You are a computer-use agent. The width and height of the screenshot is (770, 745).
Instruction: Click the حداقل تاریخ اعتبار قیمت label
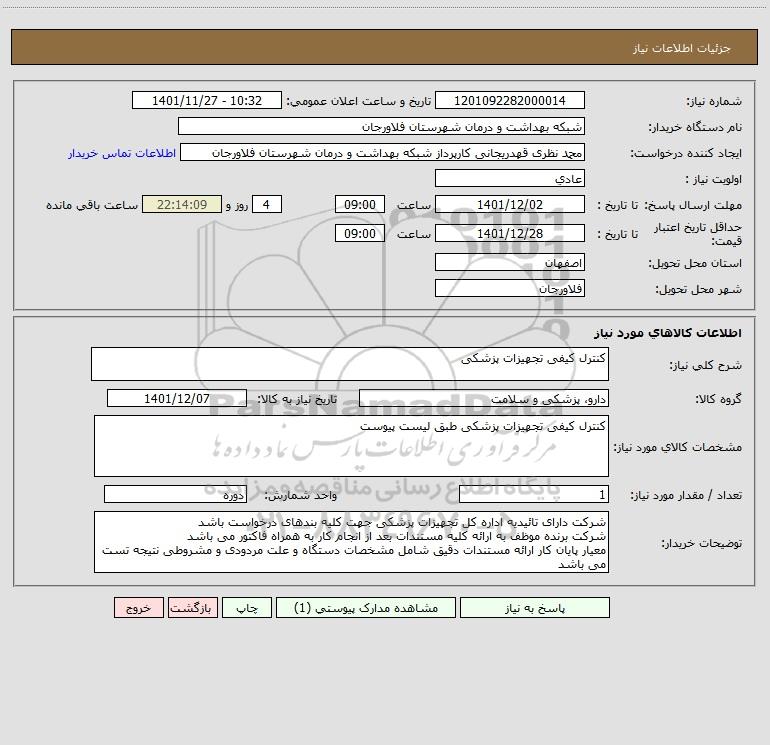(698, 234)
